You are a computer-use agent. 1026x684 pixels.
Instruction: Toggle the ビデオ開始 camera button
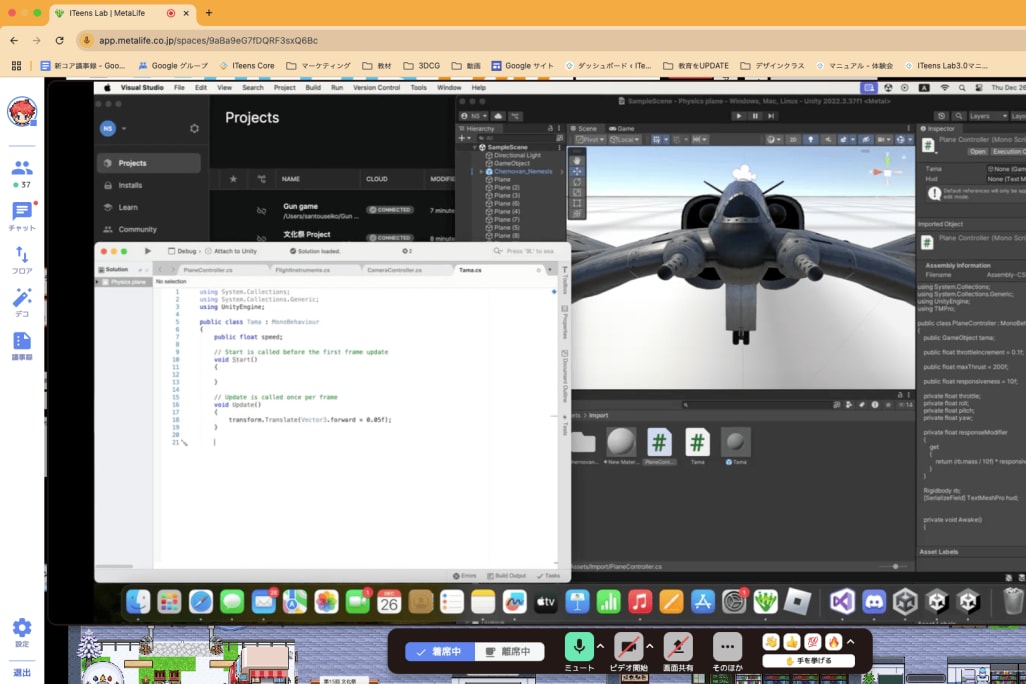630,649
